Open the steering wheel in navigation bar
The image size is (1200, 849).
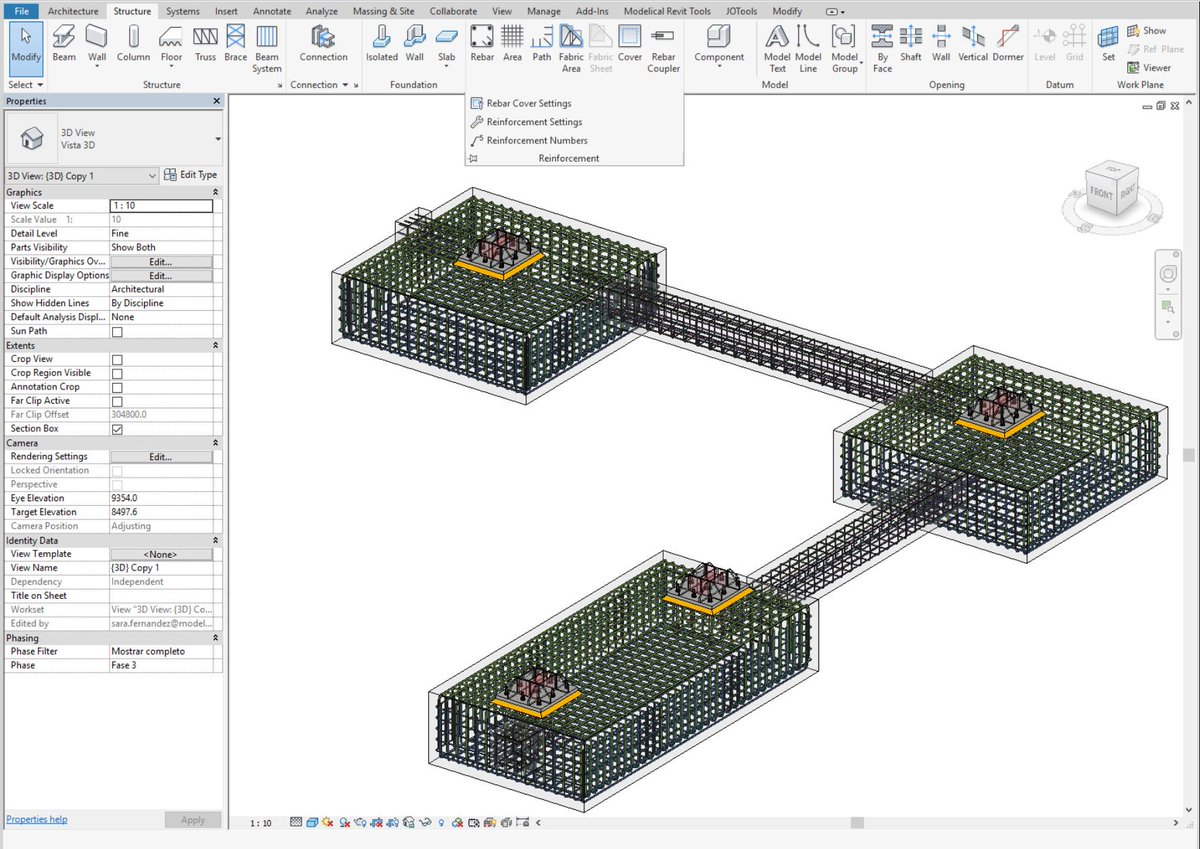click(x=1168, y=274)
